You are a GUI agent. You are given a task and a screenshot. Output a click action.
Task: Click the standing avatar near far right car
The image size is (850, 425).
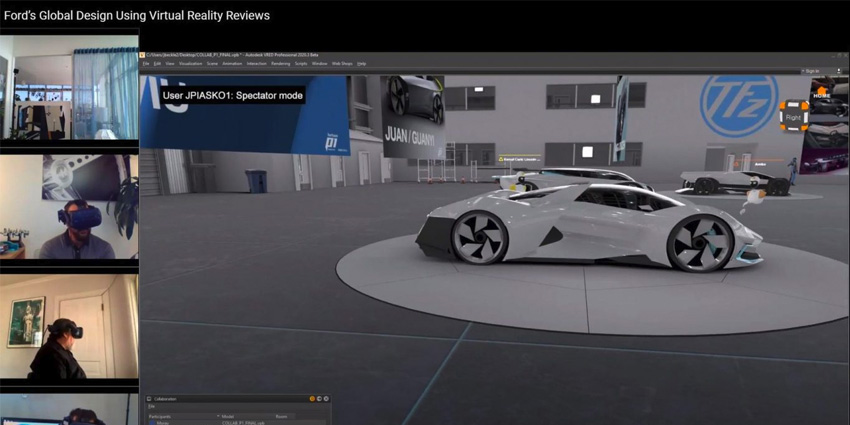(x=793, y=171)
